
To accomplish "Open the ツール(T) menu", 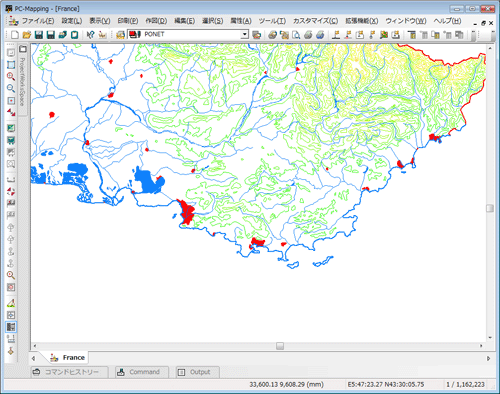I will [x=272, y=21].
